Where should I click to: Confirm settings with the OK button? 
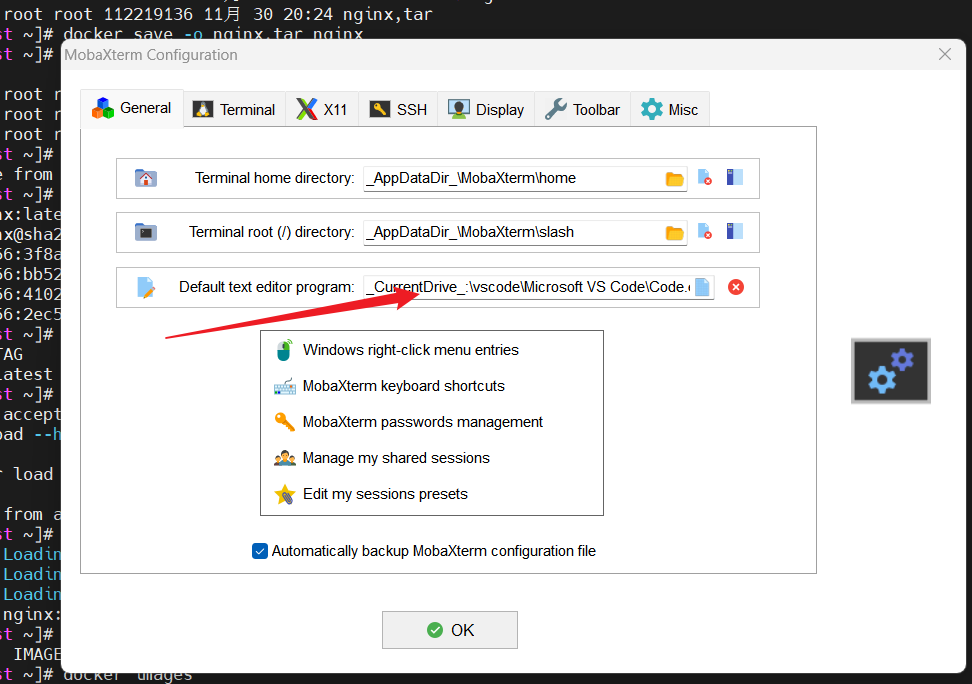tap(450, 630)
